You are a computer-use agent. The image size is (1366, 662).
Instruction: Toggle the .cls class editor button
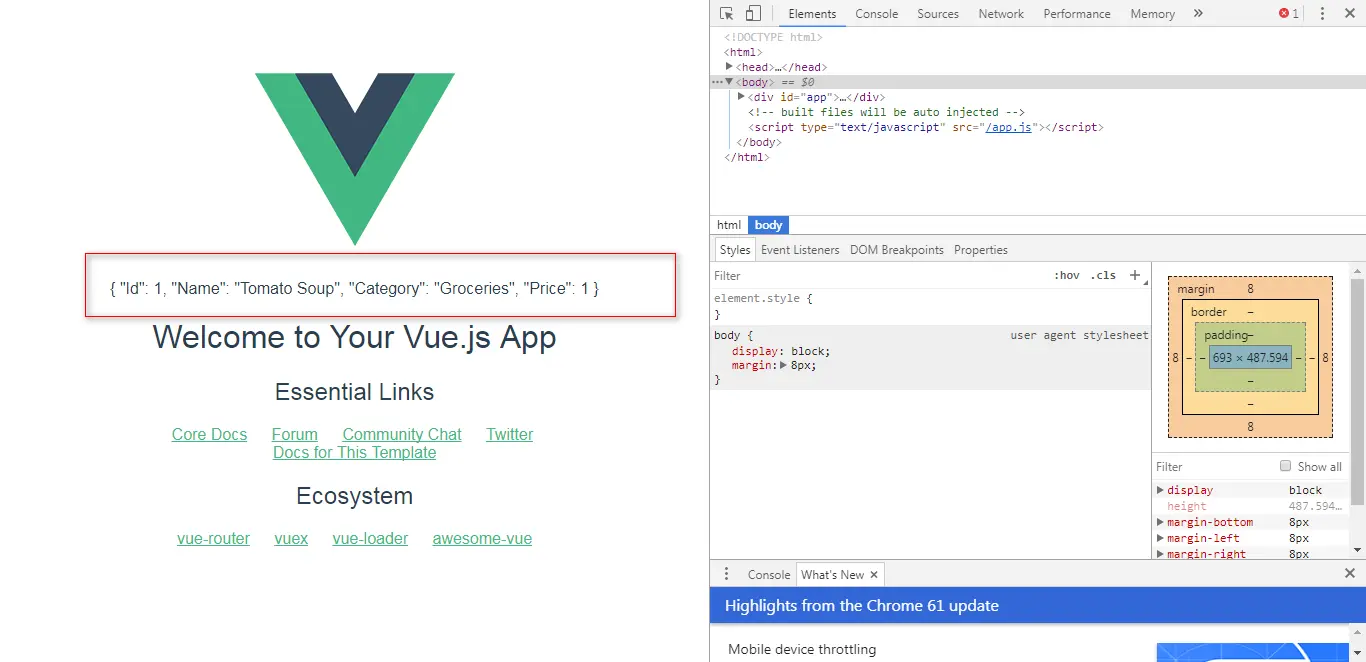click(x=1103, y=275)
